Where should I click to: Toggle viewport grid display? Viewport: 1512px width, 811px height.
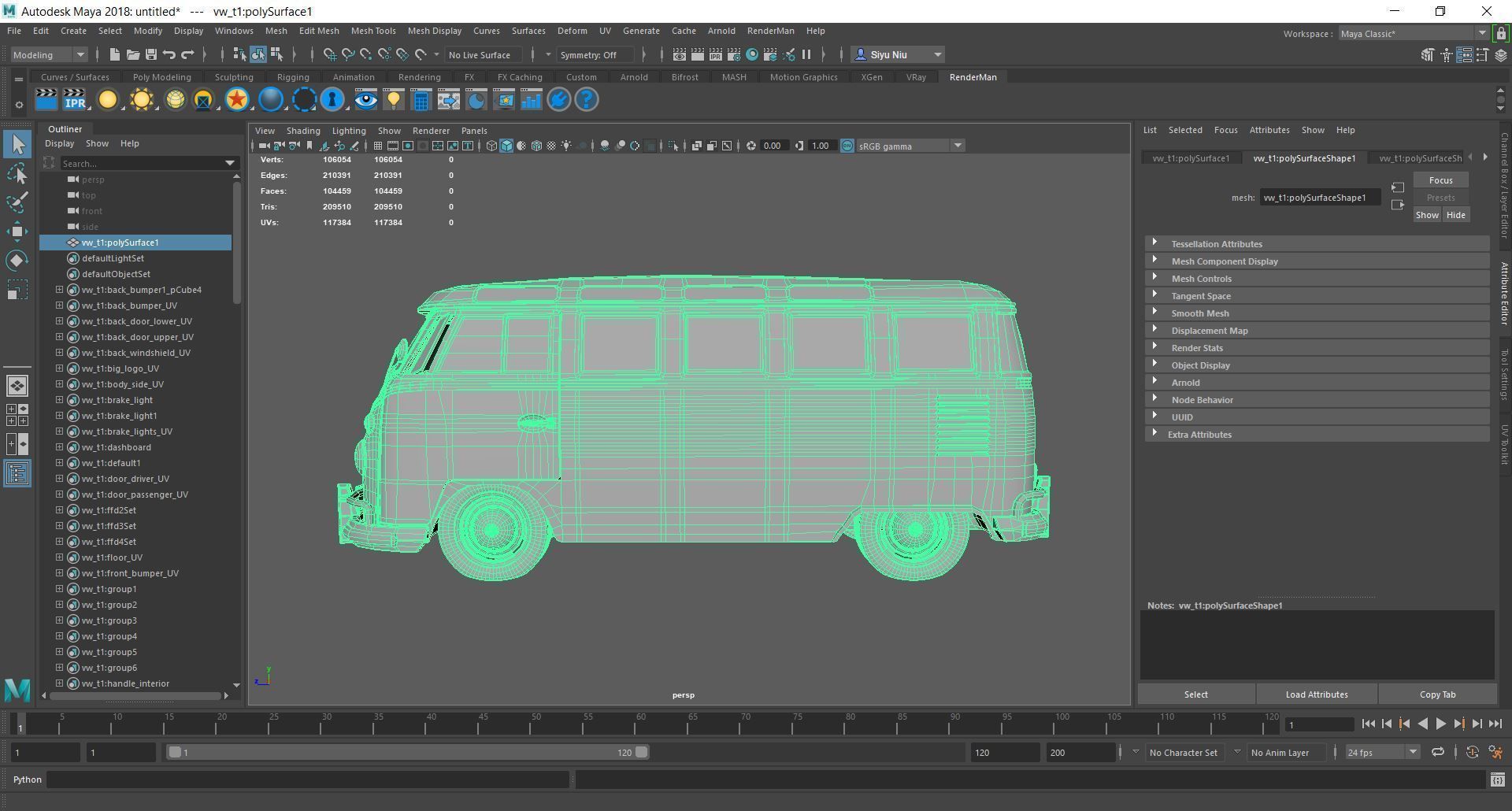pyautogui.click(x=378, y=146)
